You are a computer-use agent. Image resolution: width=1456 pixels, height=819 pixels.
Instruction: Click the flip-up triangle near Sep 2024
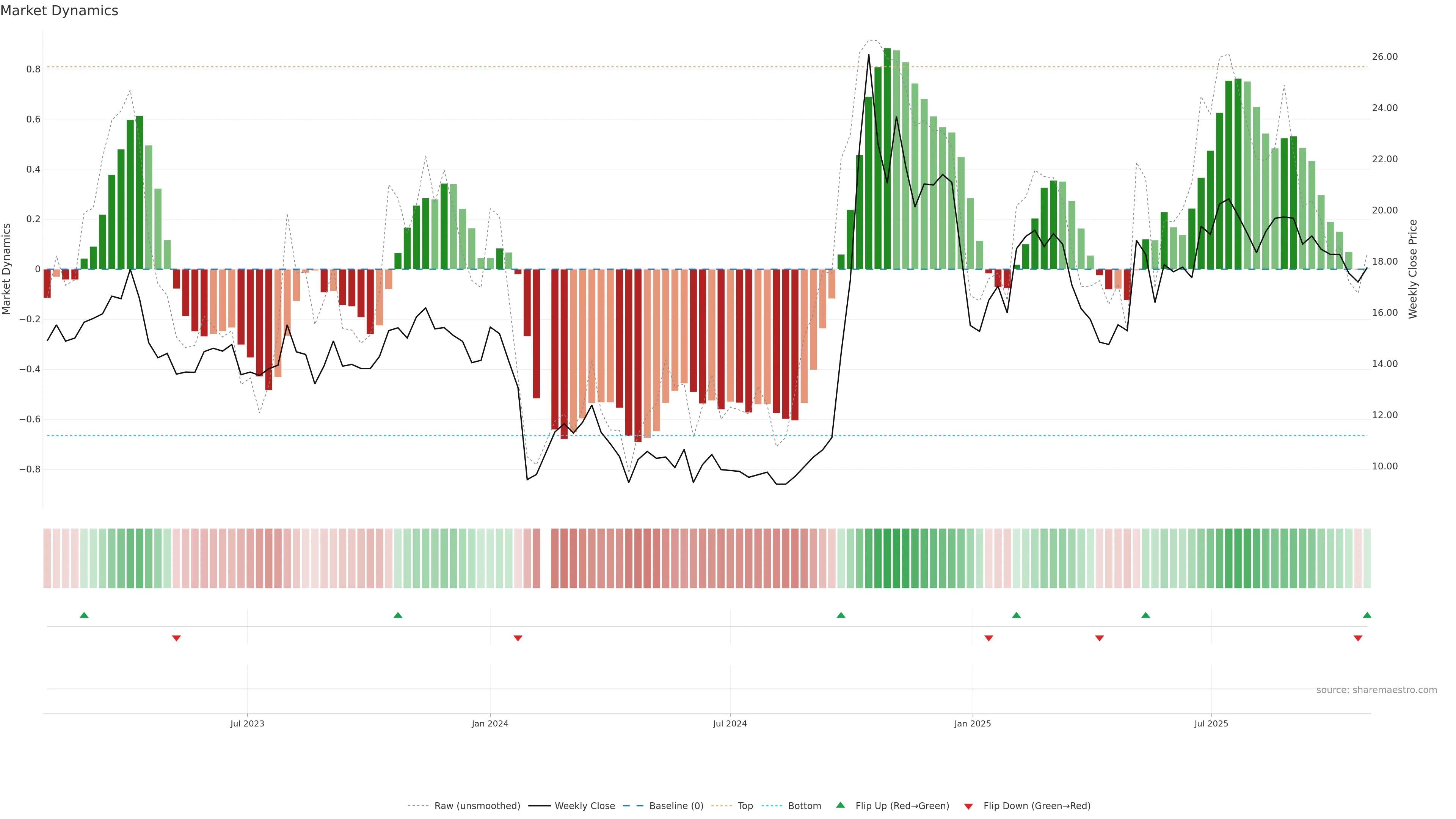(x=841, y=615)
